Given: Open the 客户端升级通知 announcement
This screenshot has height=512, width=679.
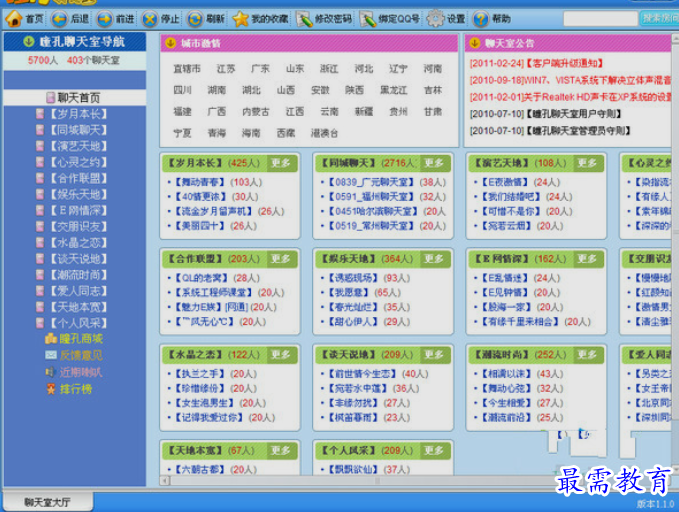Looking at the screenshot, I should (565, 64).
